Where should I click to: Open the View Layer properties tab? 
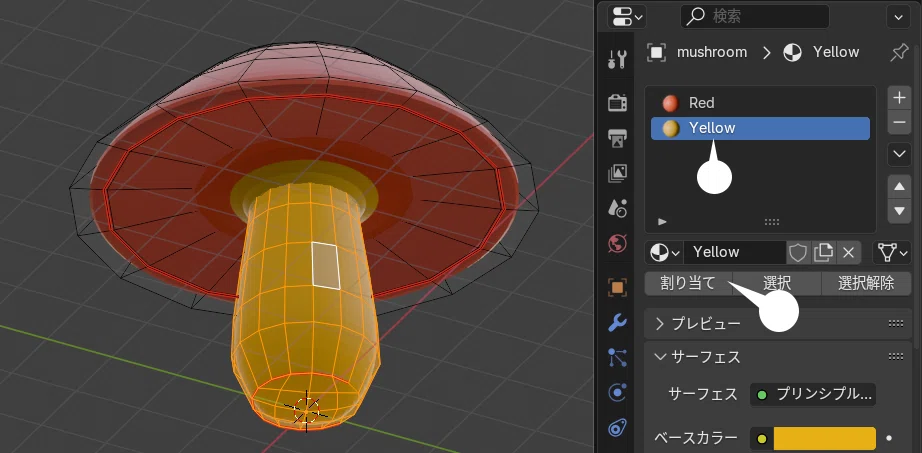(x=617, y=173)
